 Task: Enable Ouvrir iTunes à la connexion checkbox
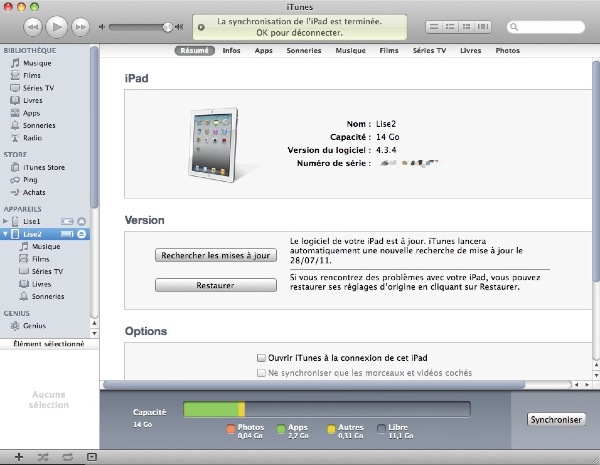[261, 357]
